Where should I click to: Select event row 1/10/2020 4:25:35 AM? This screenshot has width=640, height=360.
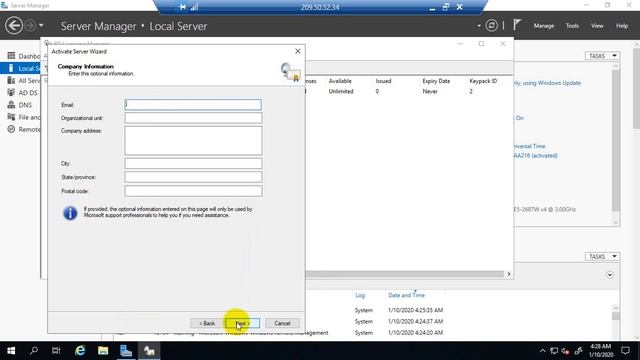point(415,310)
